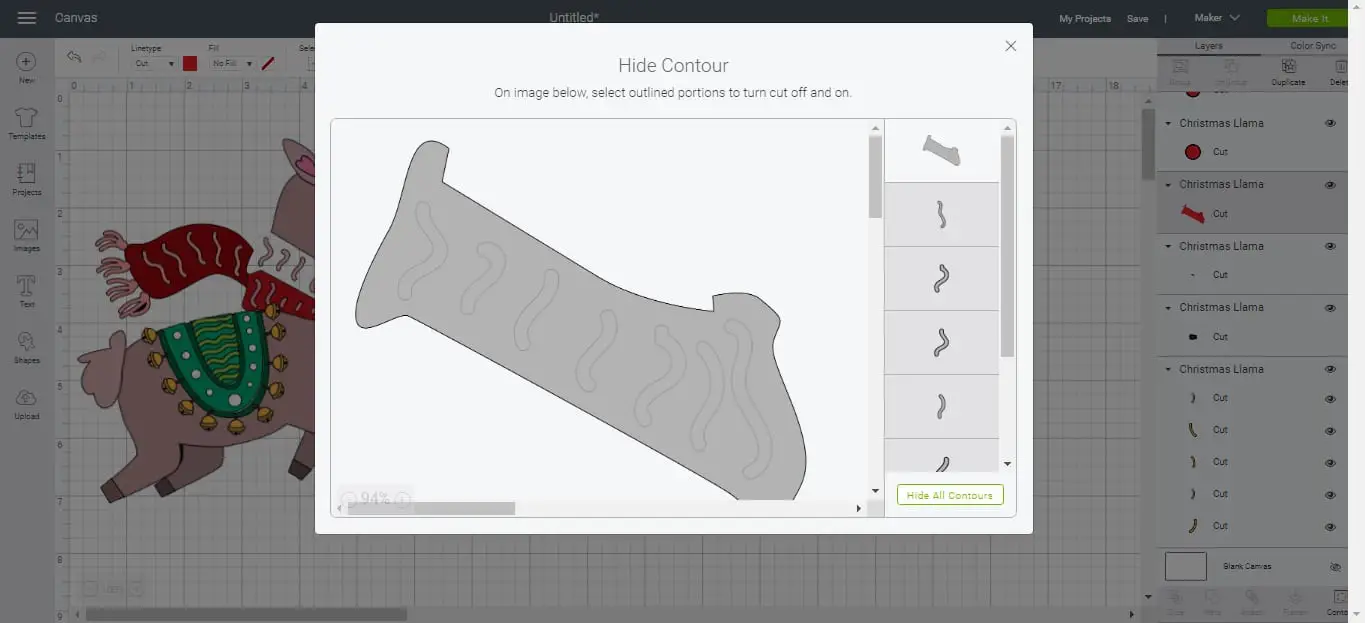Collapse the selected red scarf Llama group
1365x623 pixels.
[x=1168, y=185]
